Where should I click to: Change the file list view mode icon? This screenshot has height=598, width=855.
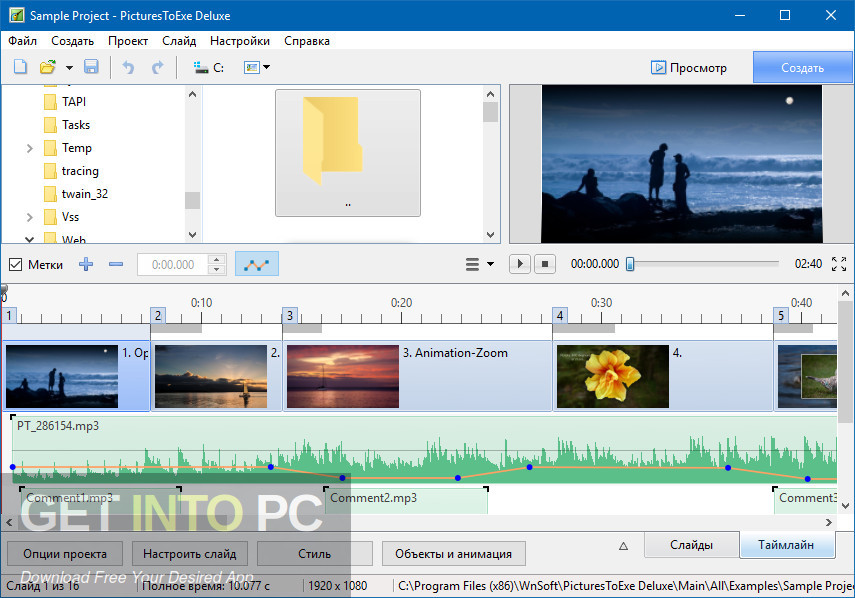[251, 68]
